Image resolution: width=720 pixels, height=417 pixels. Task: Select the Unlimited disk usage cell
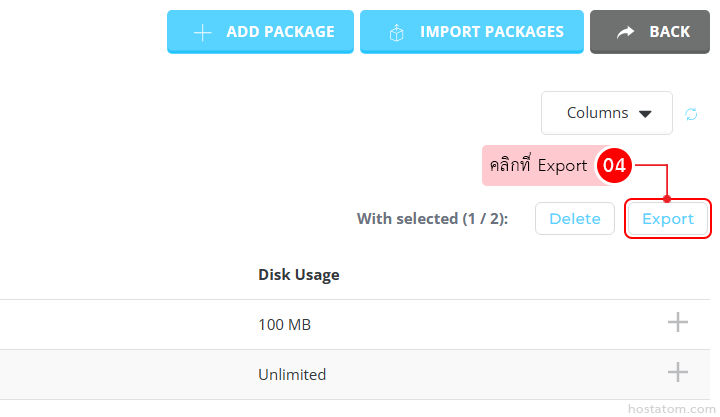292,375
